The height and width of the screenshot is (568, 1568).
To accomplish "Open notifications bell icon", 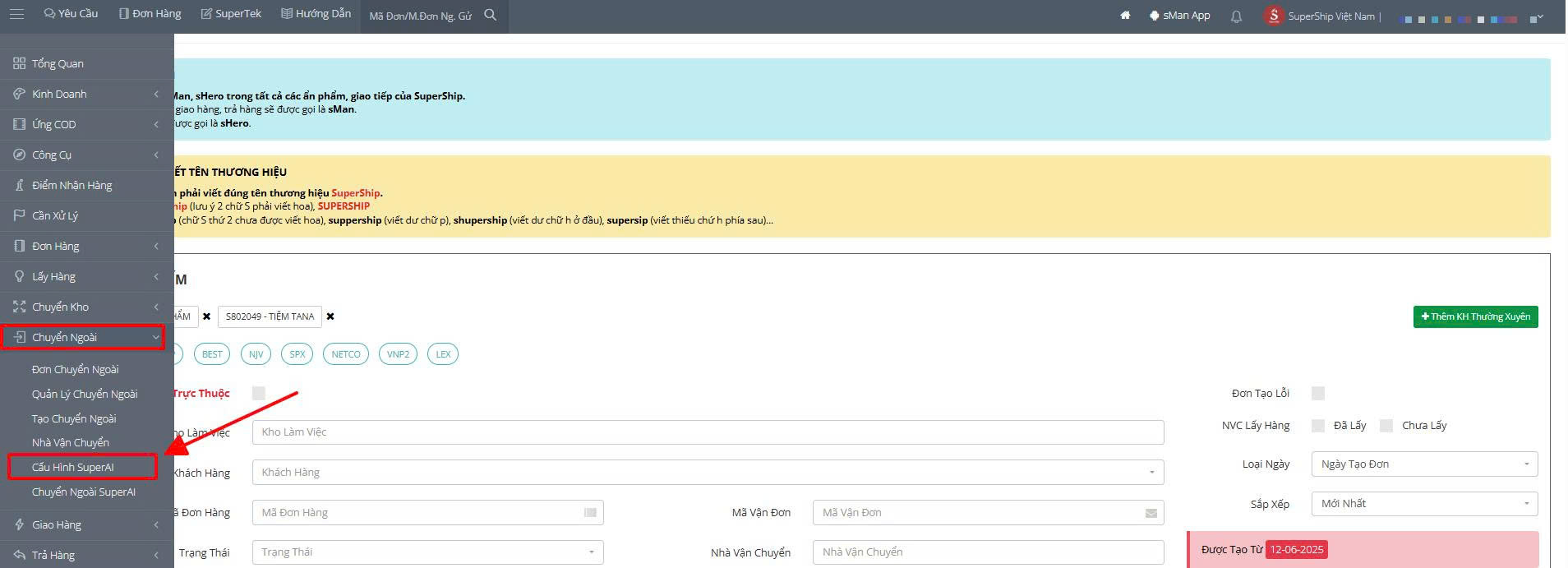I will point(1236,16).
